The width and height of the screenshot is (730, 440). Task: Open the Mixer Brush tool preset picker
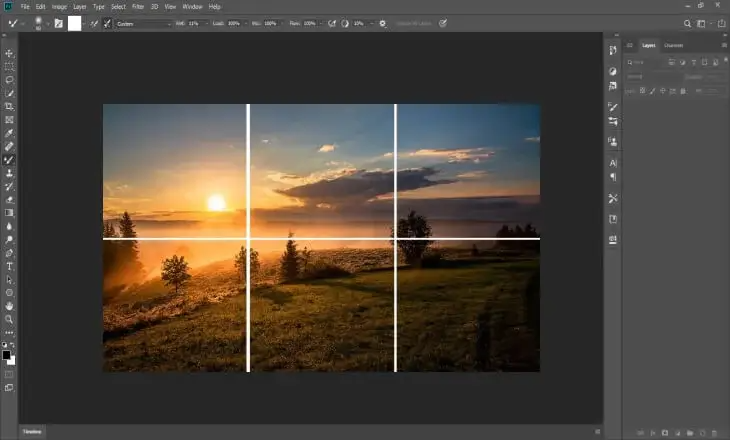pyautogui.click(x=14, y=23)
